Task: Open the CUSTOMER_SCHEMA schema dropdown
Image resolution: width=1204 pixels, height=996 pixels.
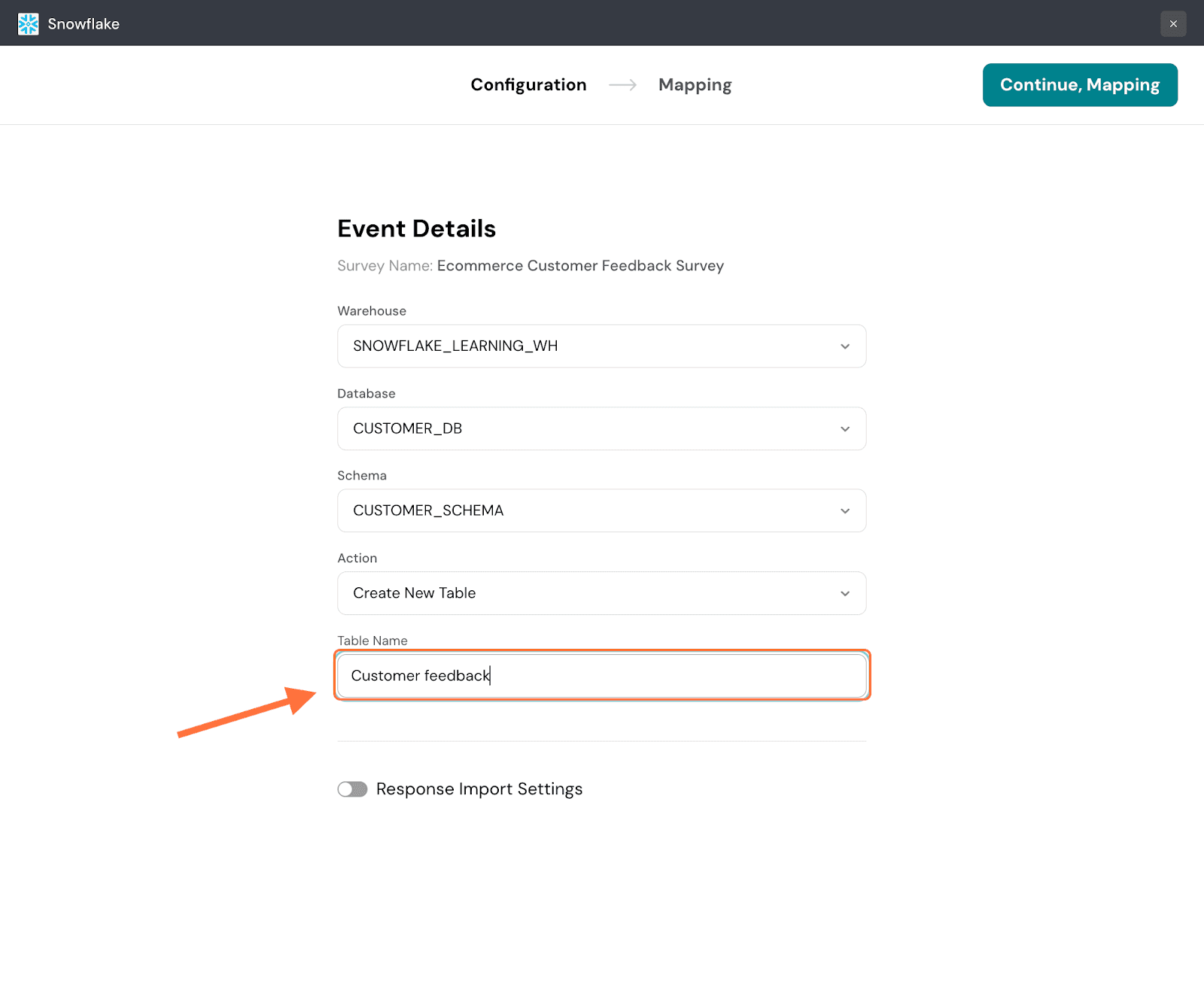Action: point(587,510)
